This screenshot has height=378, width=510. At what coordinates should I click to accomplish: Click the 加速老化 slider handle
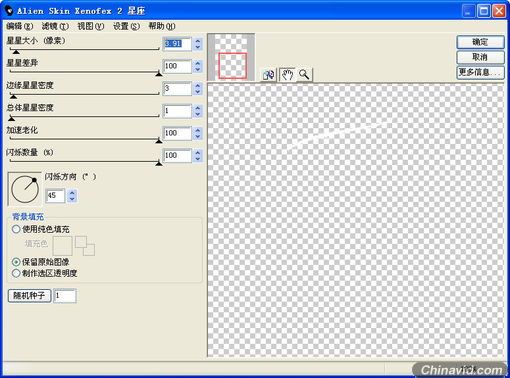[159, 141]
